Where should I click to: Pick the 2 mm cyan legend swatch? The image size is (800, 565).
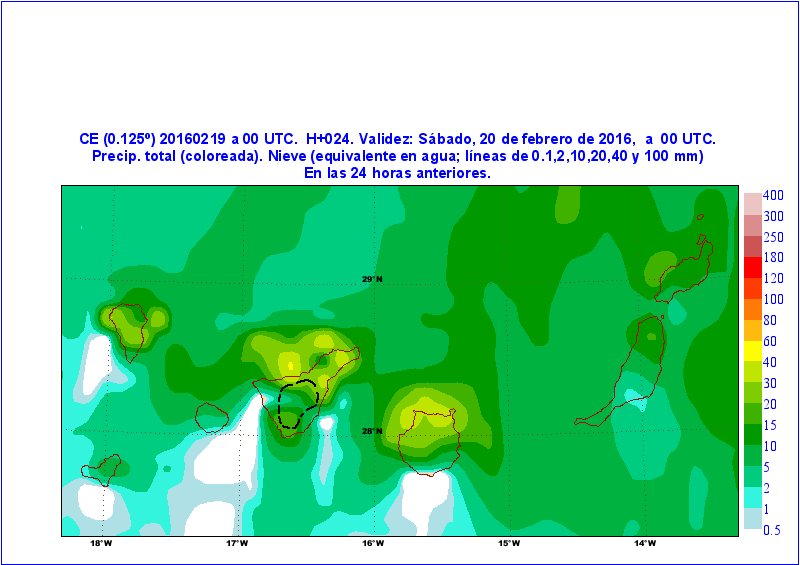coord(753,497)
